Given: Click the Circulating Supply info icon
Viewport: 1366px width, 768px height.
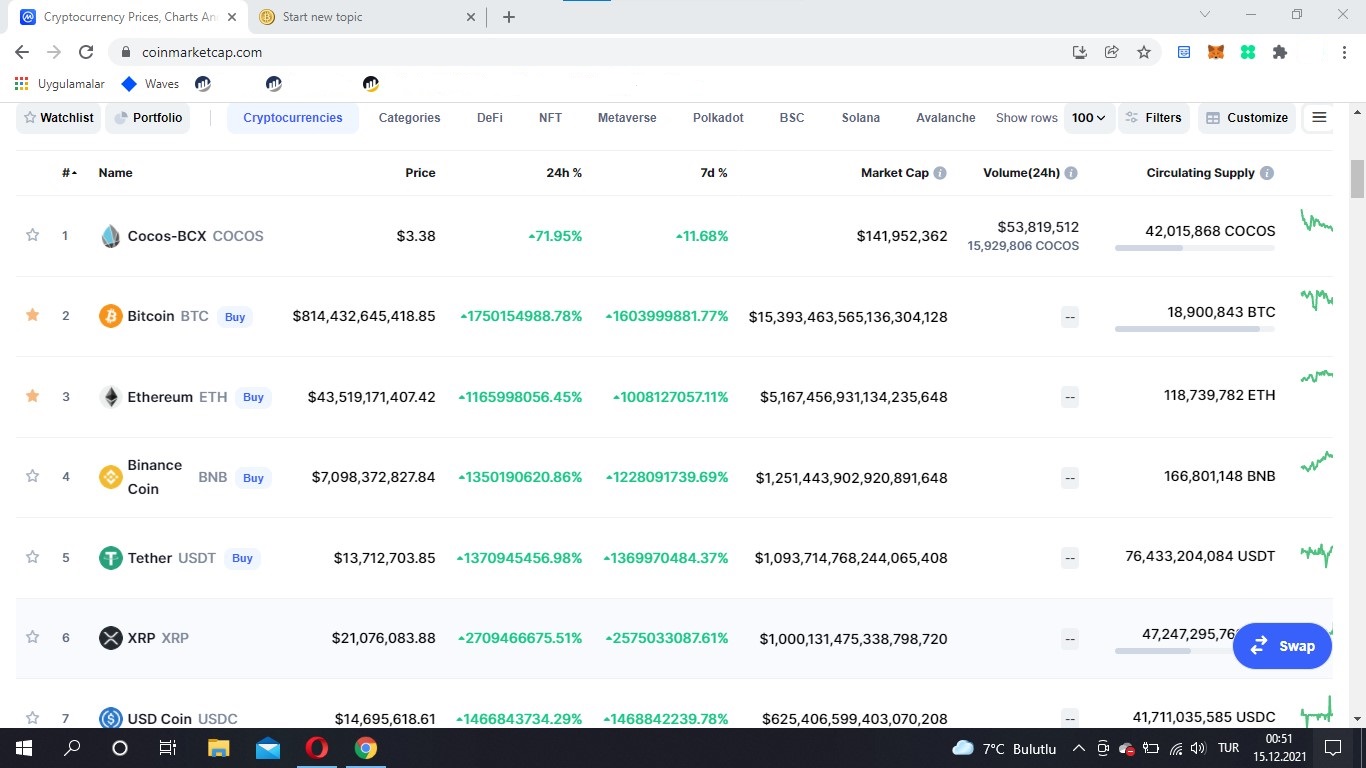Looking at the screenshot, I should point(1267,173).
